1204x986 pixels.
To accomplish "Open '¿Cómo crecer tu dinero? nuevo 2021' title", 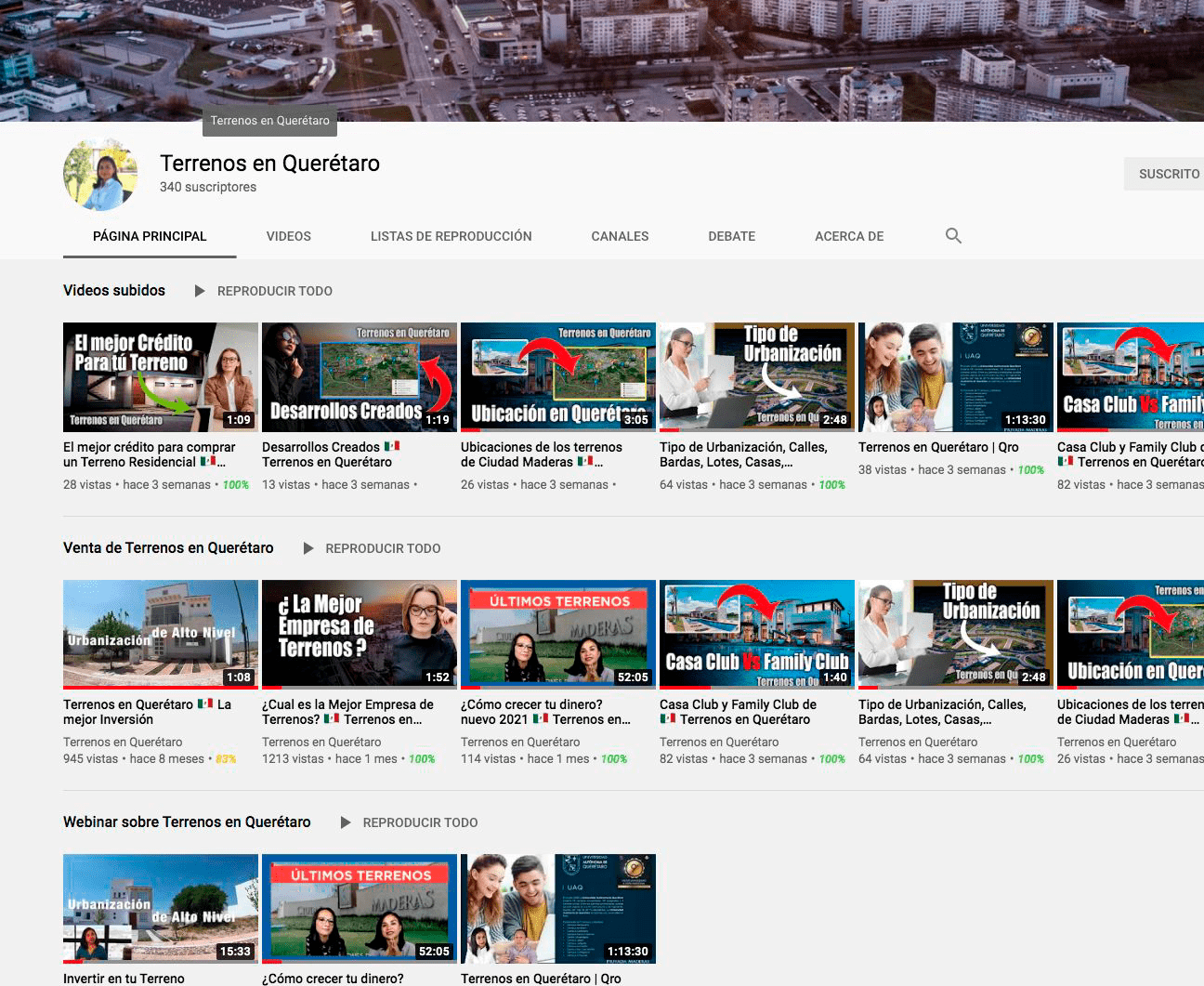I will coord(545,712).
